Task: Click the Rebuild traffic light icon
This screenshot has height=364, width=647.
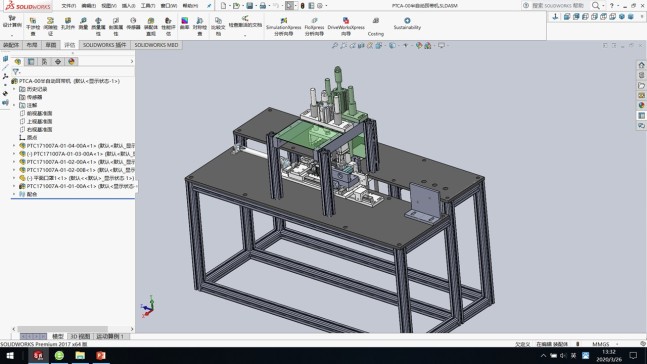Action: [x=302, y=6]
